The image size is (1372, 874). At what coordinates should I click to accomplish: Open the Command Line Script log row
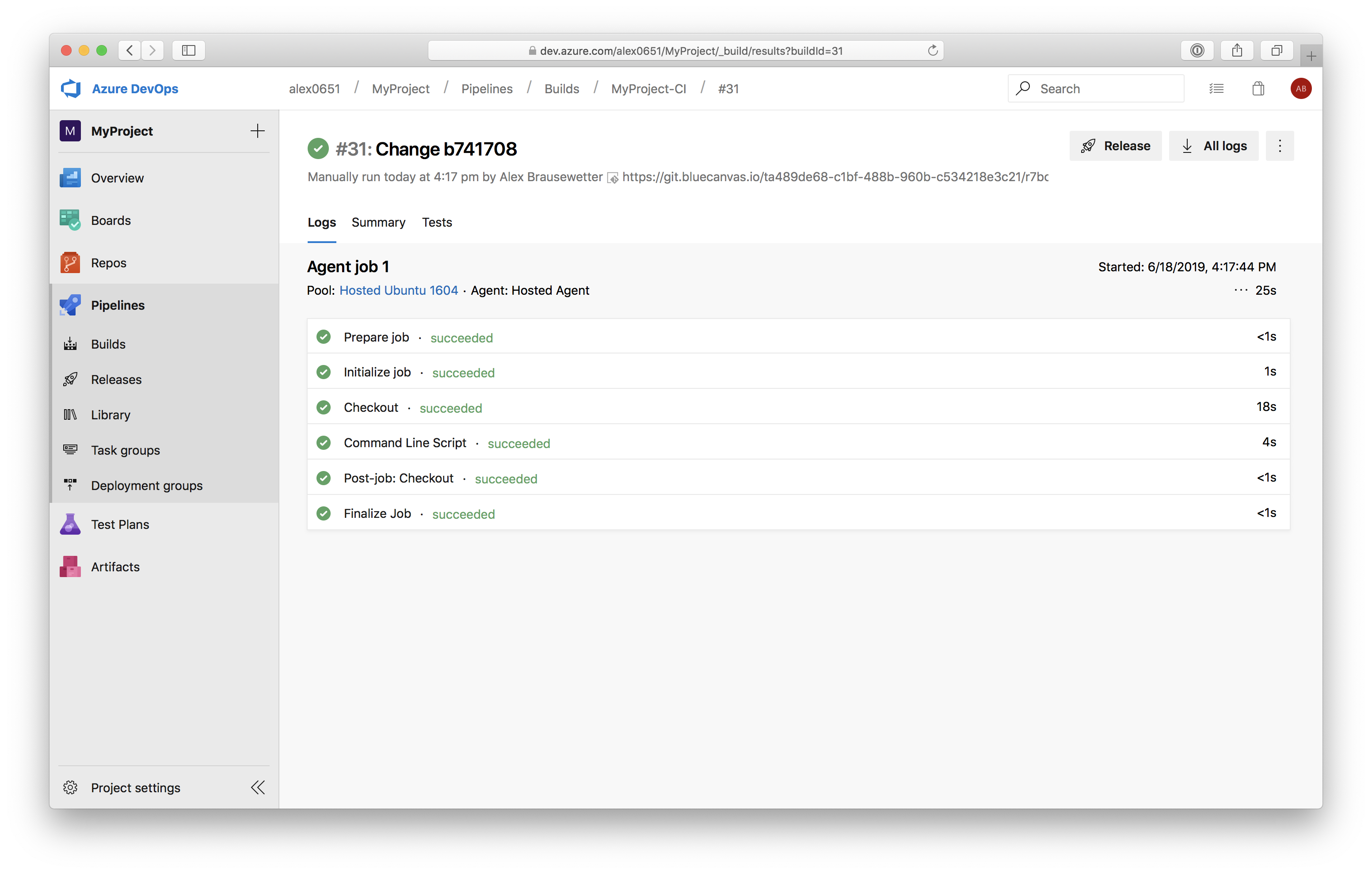(x=405, y=443)
